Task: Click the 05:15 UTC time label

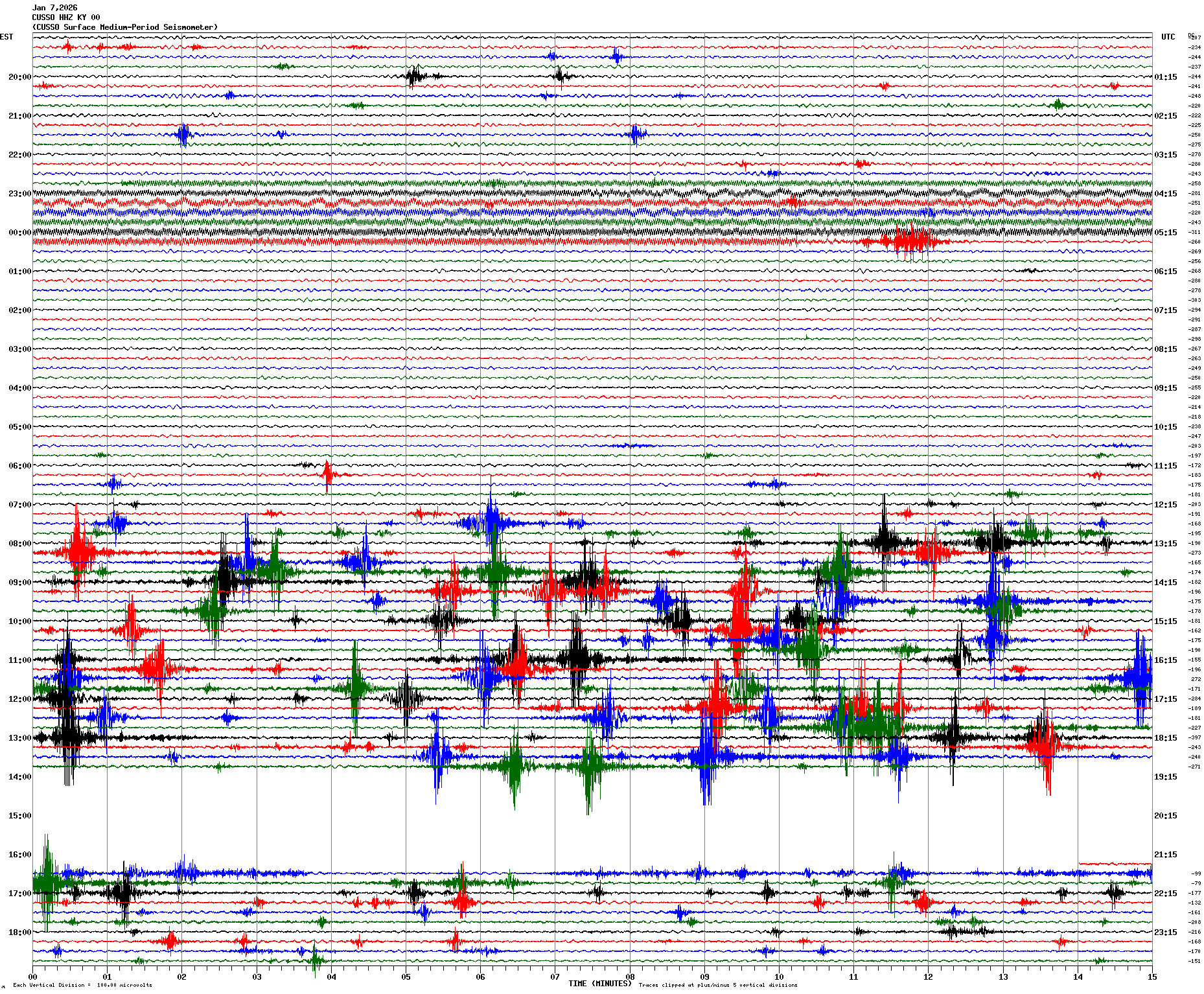Action: [1165, 233]
